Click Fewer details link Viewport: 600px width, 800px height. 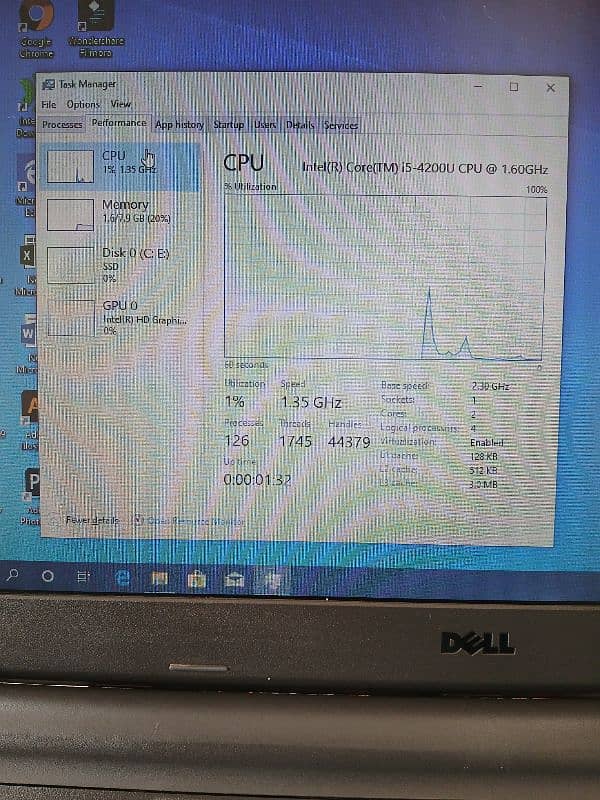[92, 520]
